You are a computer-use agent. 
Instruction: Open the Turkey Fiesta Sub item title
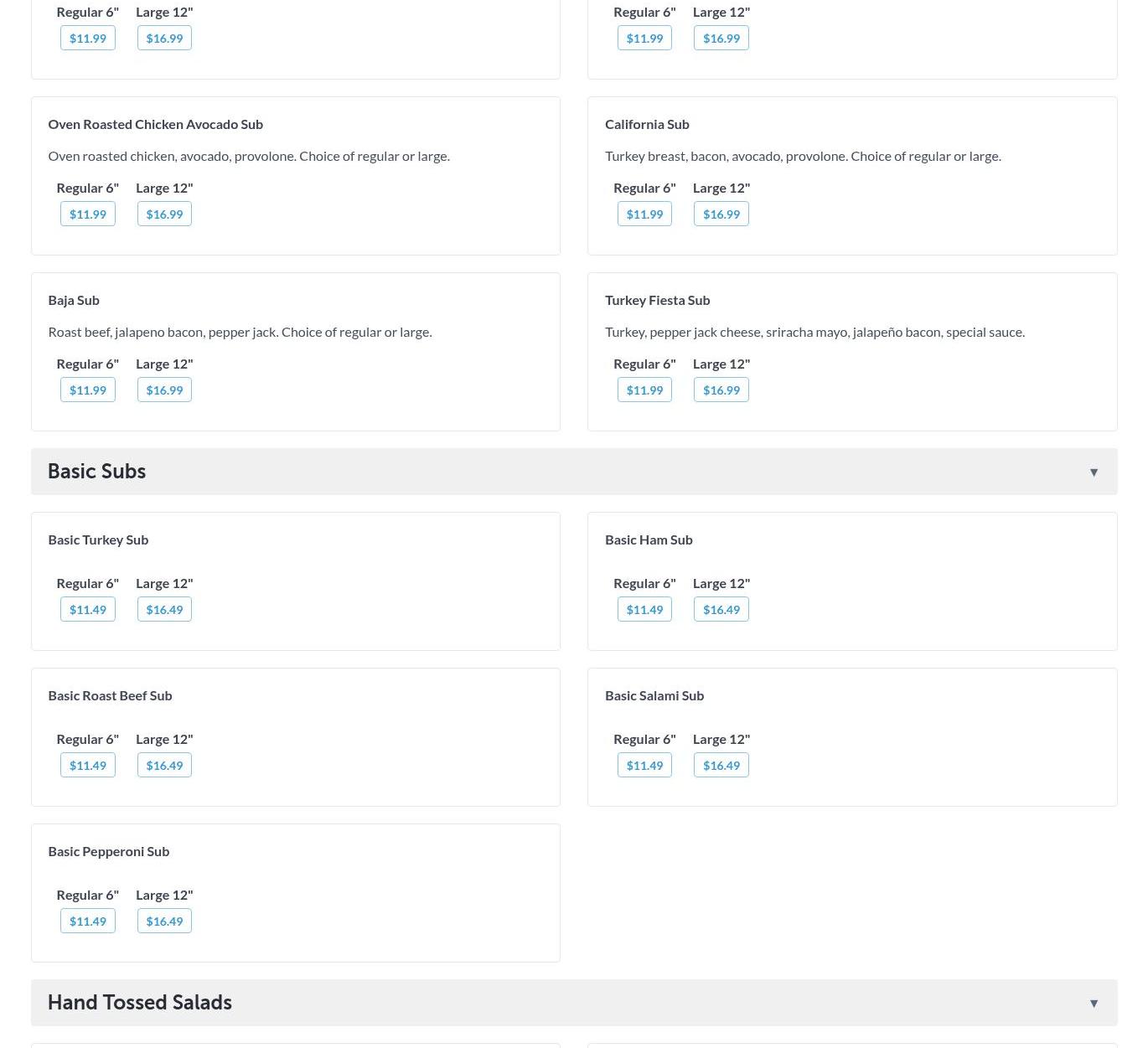pos(657,300)
